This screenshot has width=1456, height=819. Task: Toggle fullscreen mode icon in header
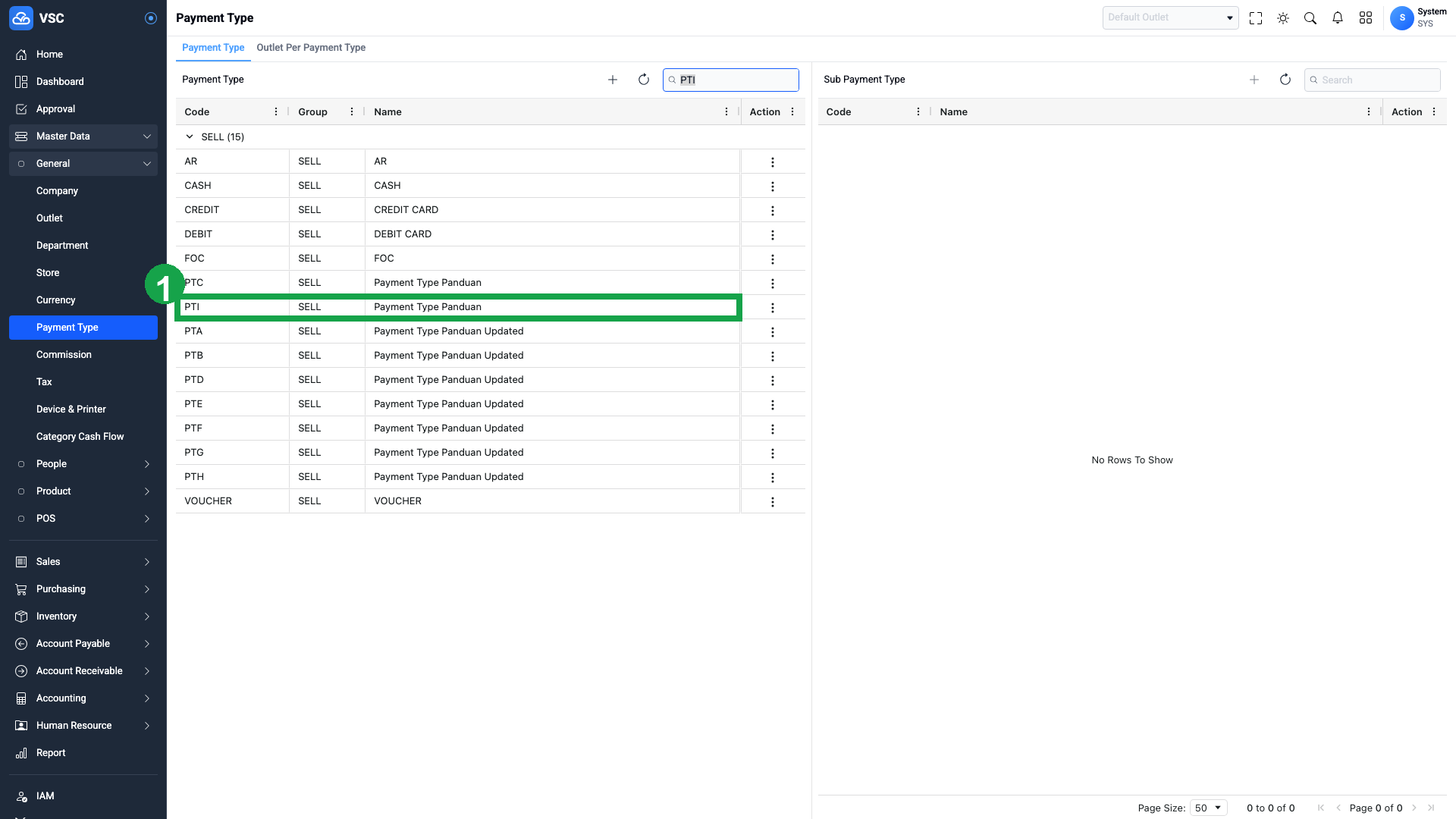coord(1256,18)
